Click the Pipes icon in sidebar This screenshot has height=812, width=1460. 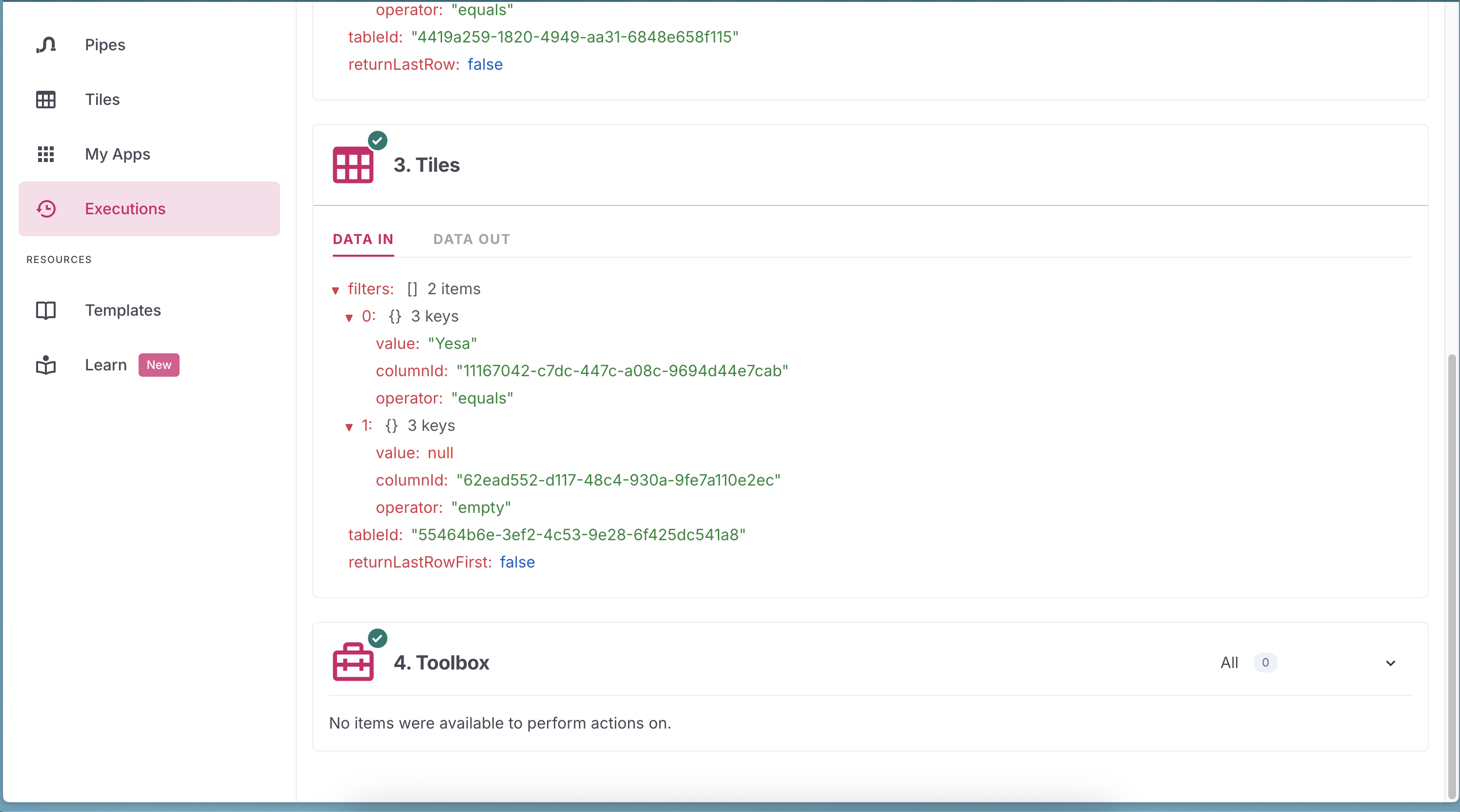(46, 45)
